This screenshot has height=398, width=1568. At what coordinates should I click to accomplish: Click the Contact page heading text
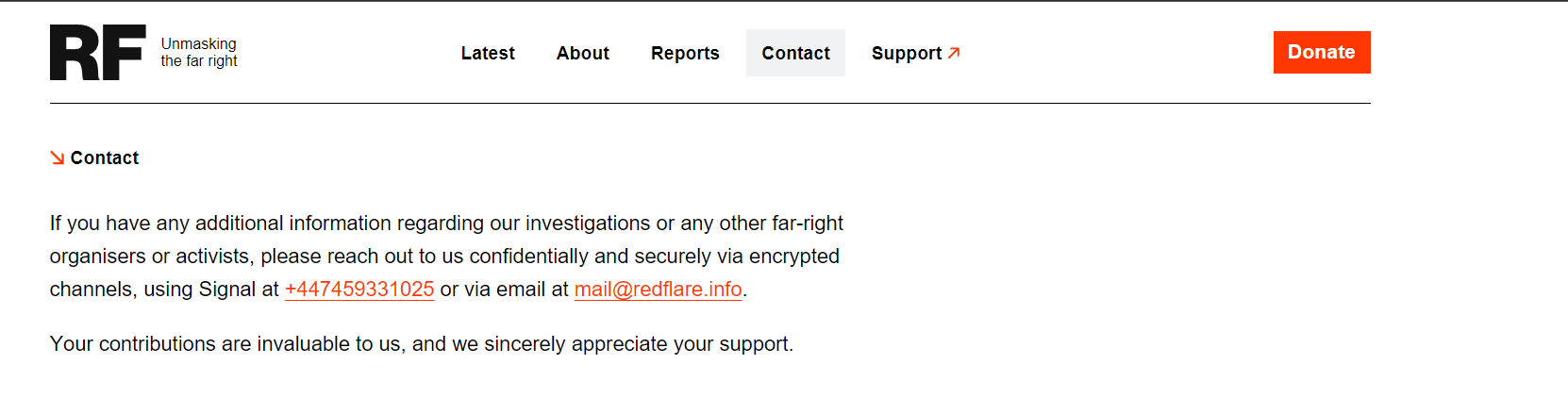pos(105,158)
